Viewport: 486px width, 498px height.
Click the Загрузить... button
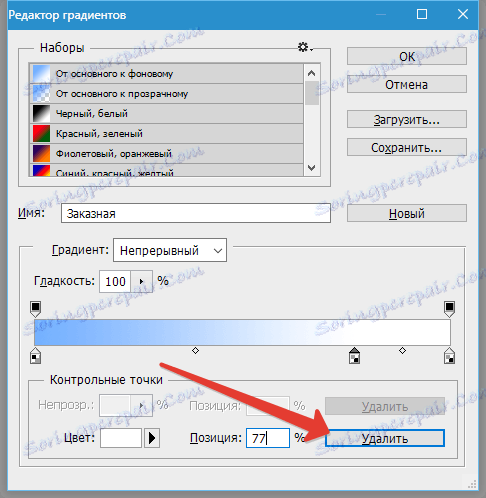(407, 119)
